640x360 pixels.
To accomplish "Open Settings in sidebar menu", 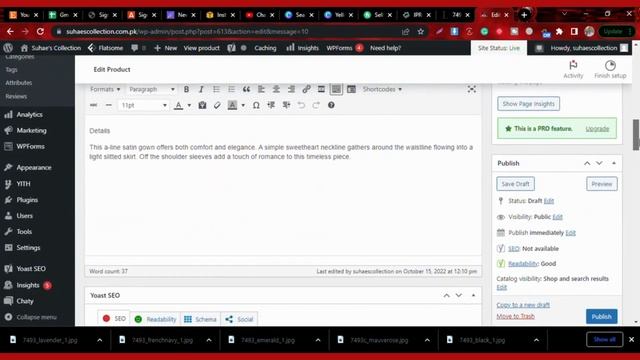I will 28,247.
